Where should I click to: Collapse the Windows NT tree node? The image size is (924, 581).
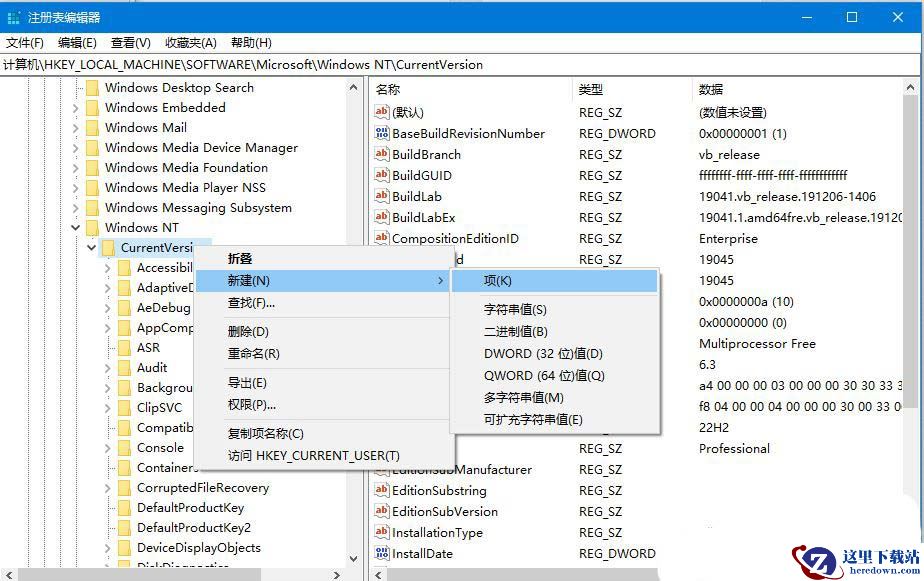75,227
